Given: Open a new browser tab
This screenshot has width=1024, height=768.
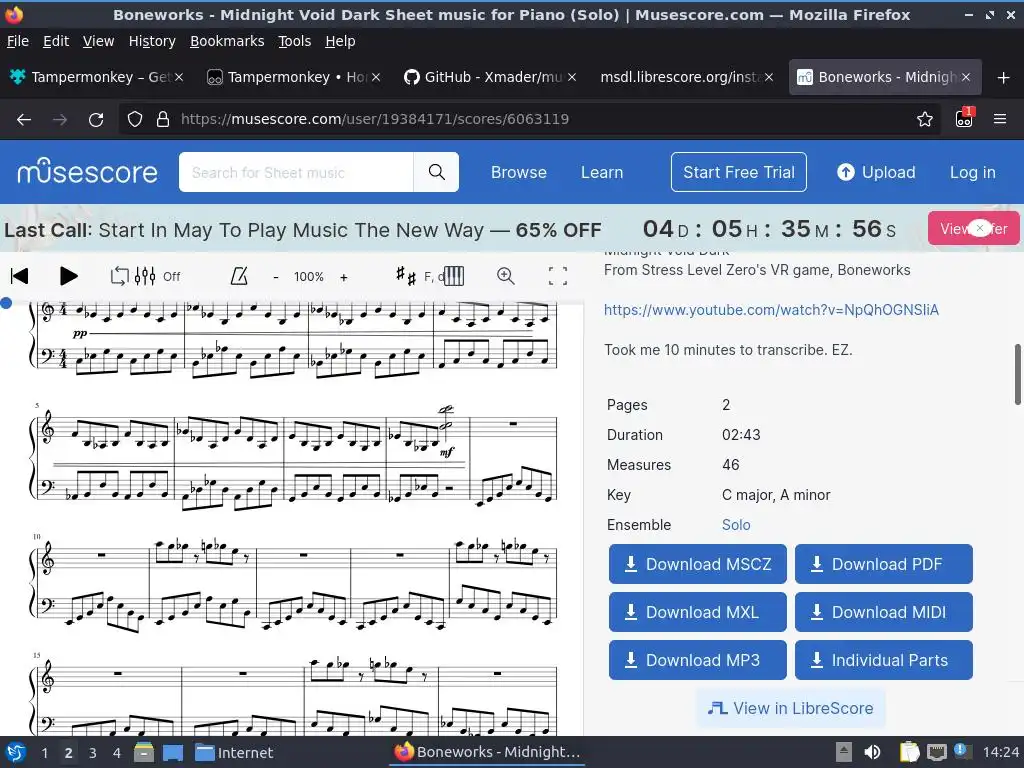Looking at the screenshot, I should [x=1004, y=78].
